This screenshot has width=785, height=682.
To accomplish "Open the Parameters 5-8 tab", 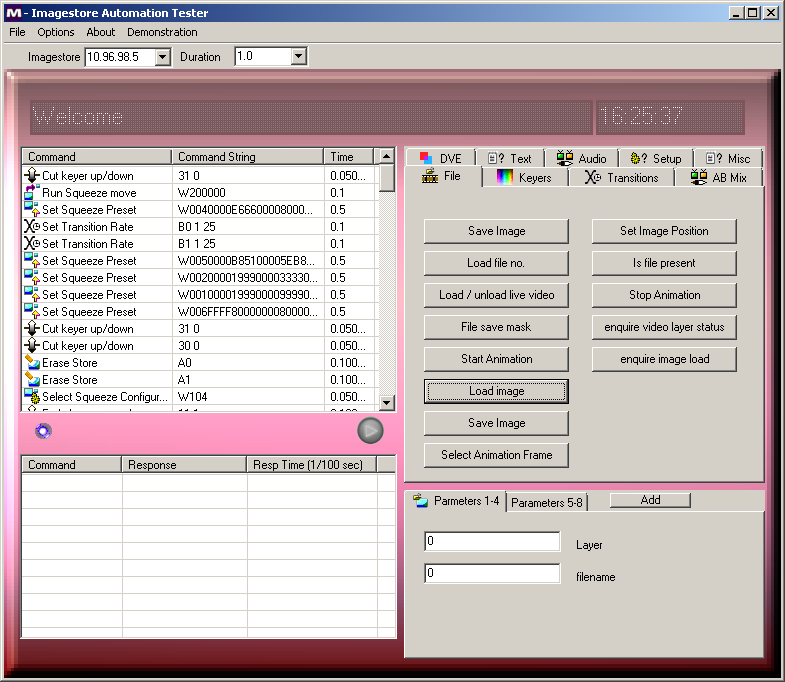I will pos(547,503).
